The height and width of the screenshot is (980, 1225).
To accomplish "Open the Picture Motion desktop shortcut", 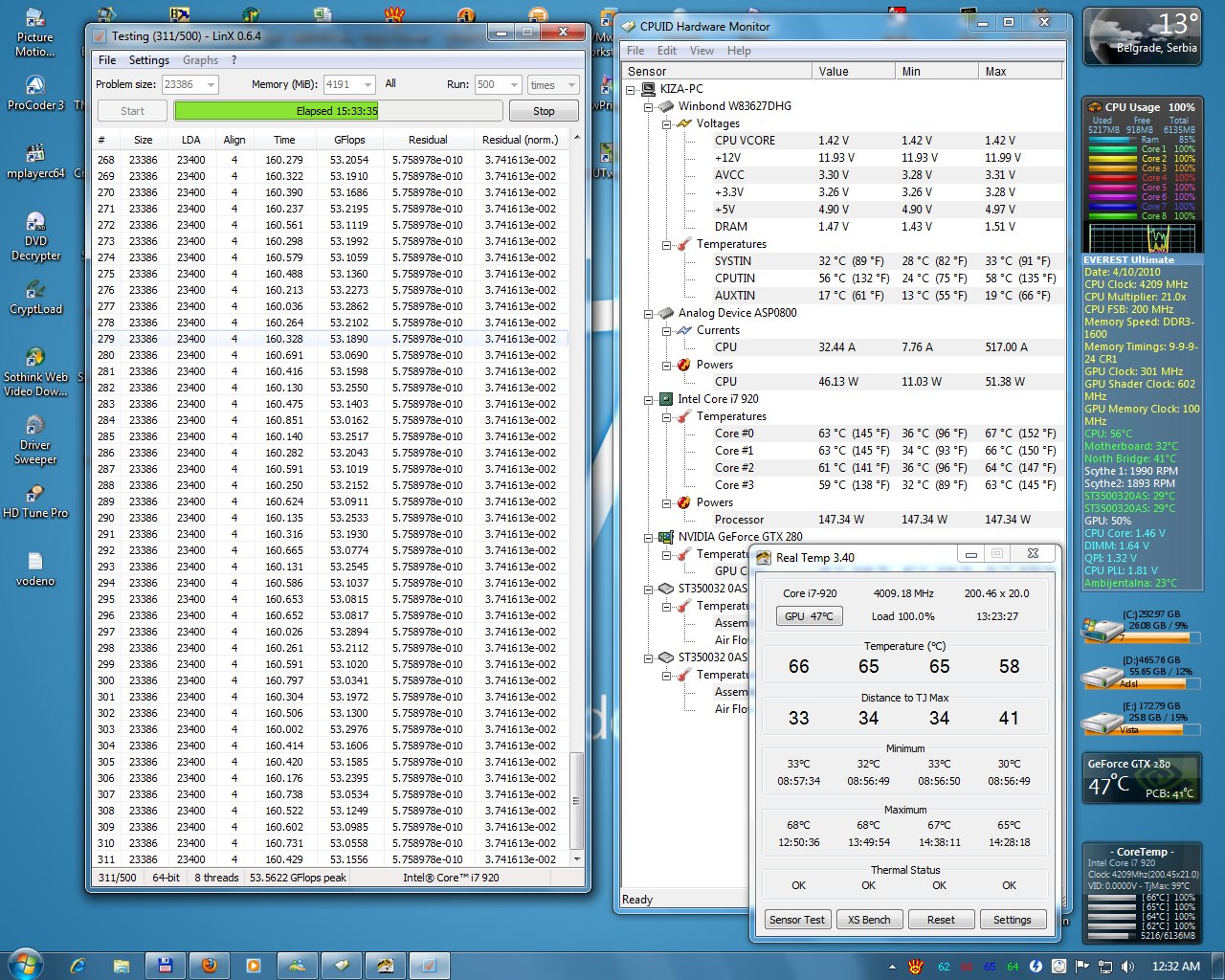I will click(x=34, y=33).
